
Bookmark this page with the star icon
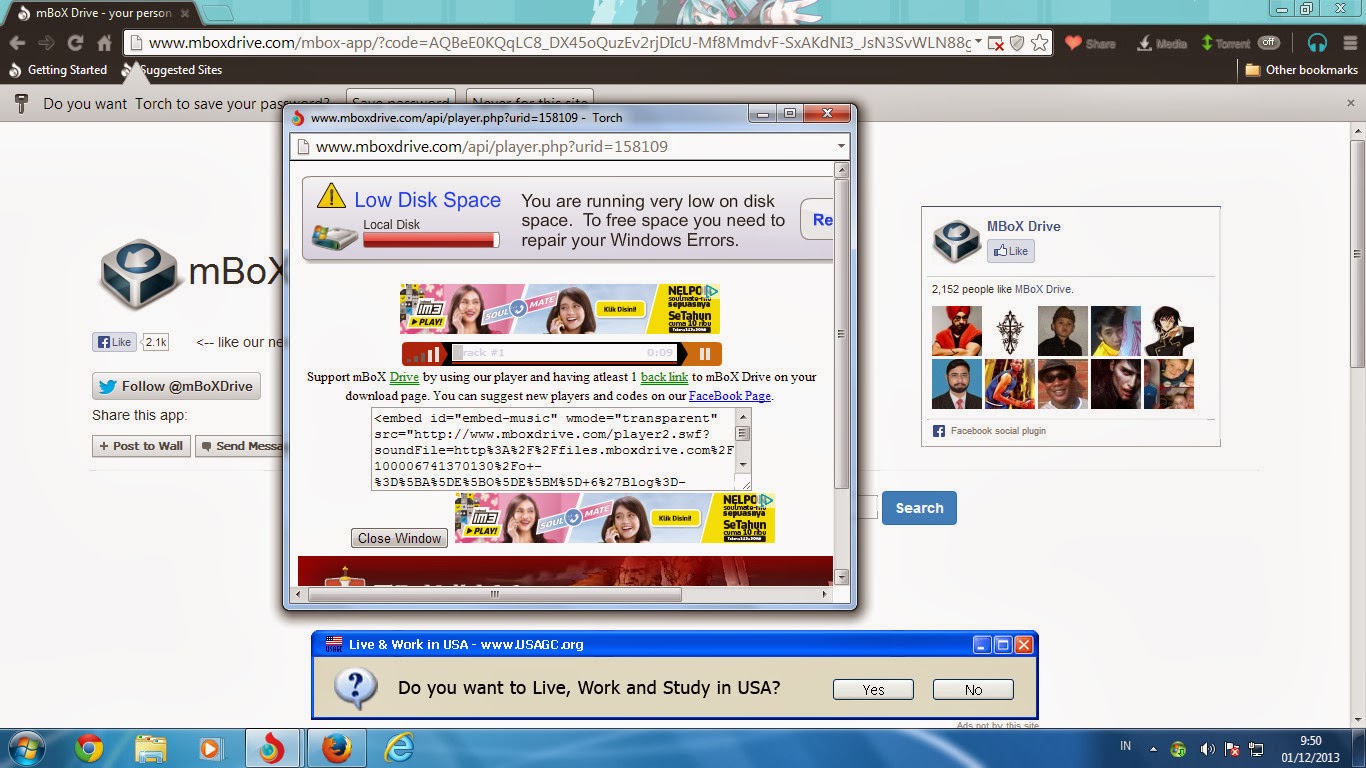tap(1039, 43)
